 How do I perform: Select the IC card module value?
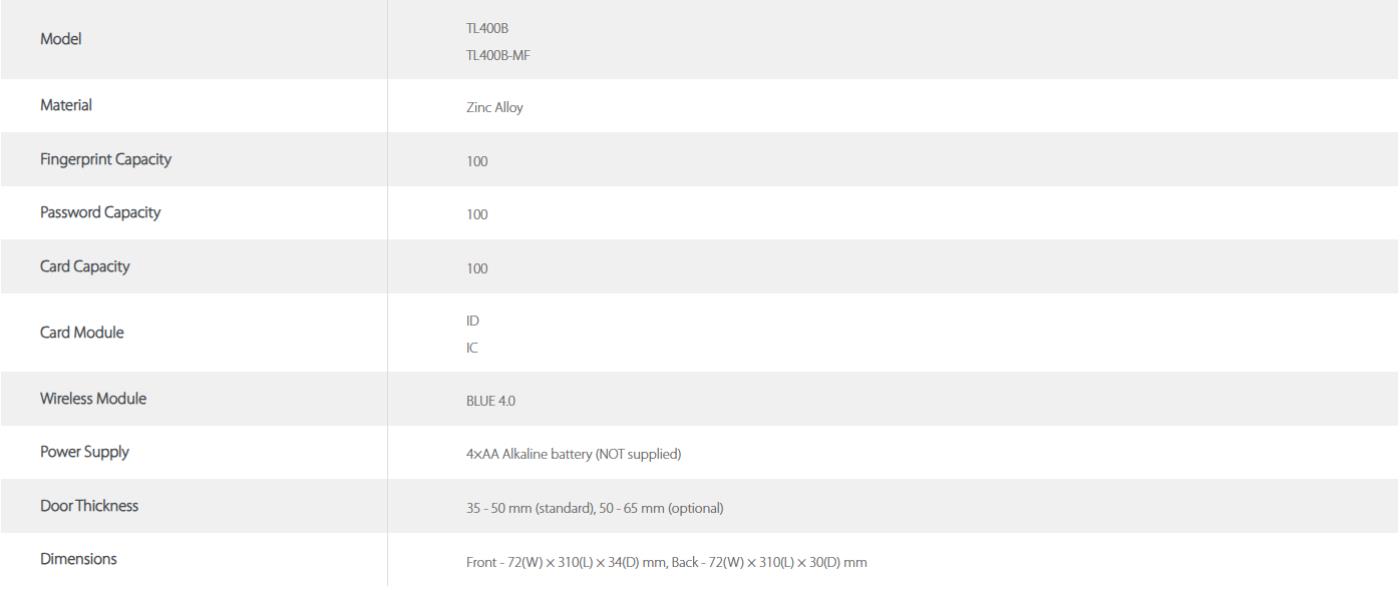pyautogui.click(x=458, y=347)
